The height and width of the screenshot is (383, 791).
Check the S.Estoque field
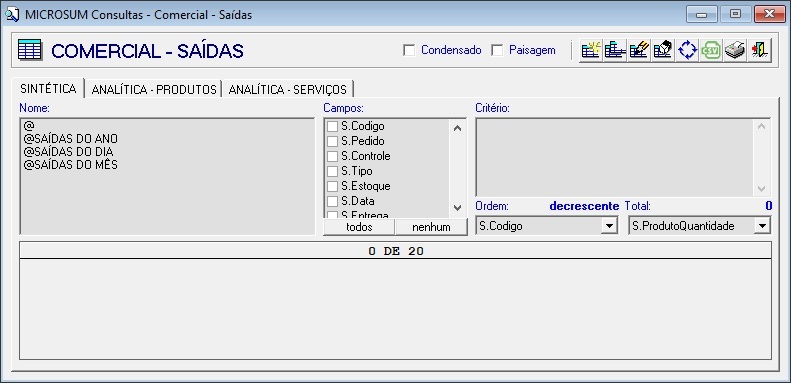332,186
